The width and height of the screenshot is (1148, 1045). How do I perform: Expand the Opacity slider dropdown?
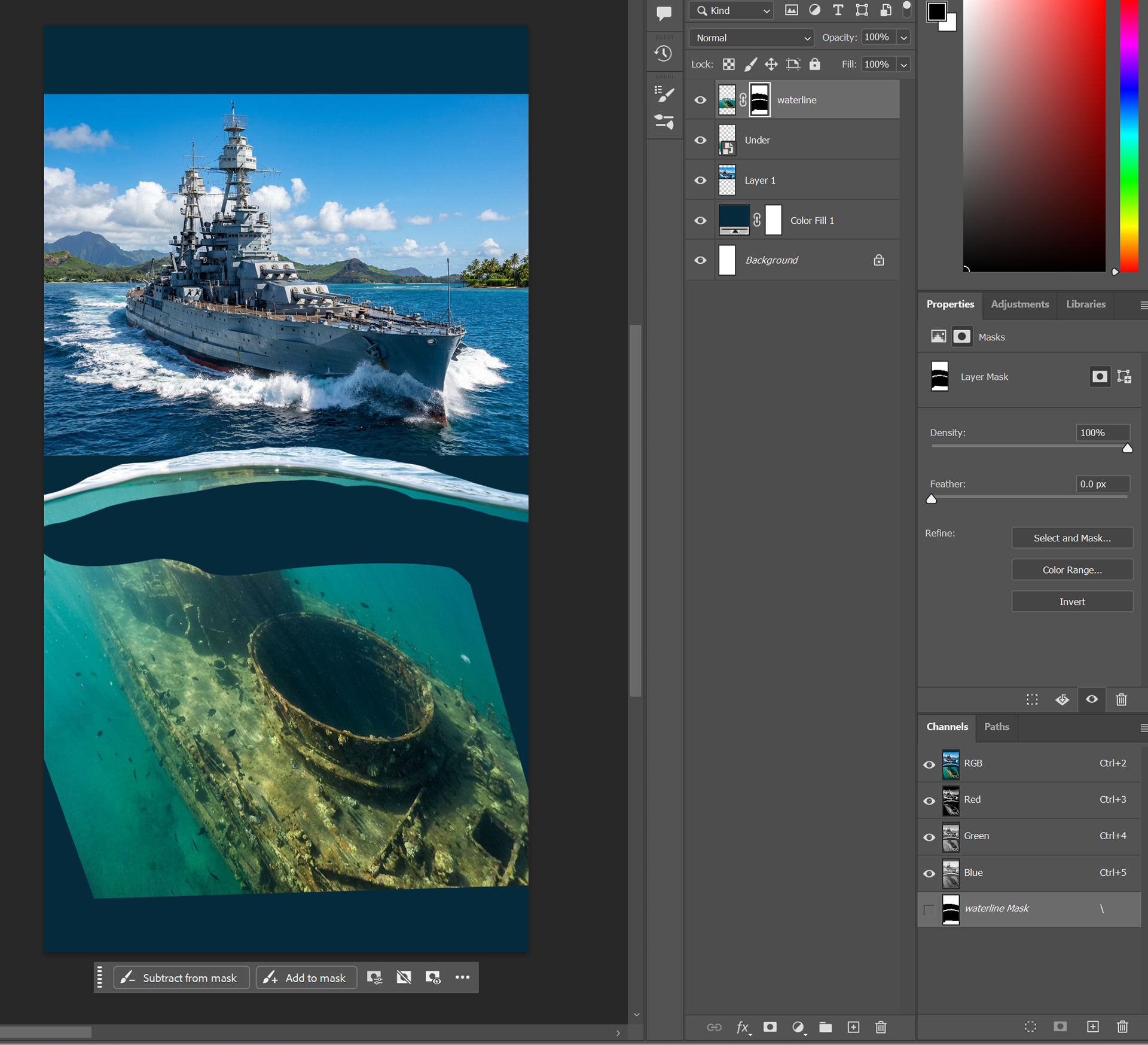(x=904, y=38)
